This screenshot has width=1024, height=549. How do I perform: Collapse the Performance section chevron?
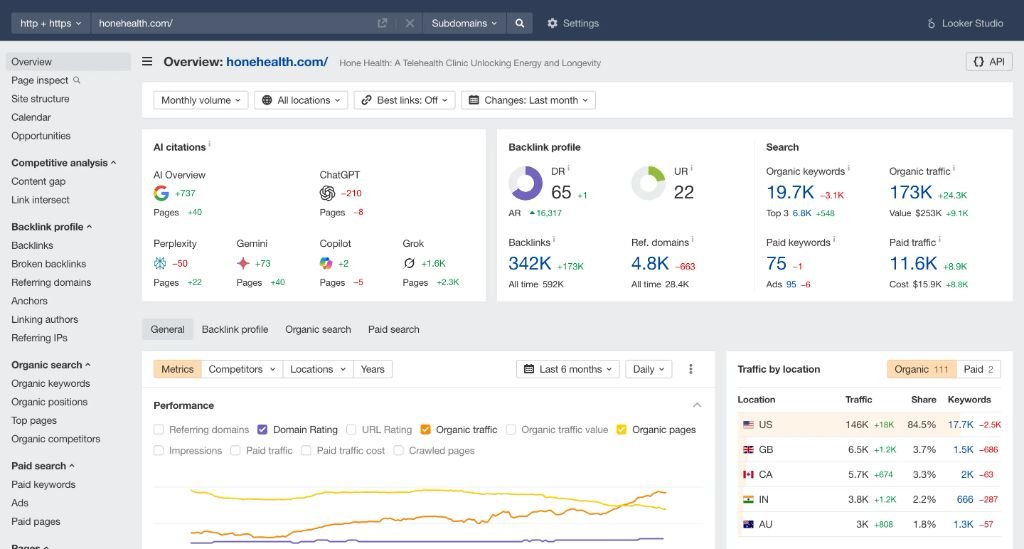tap(697, 405)
